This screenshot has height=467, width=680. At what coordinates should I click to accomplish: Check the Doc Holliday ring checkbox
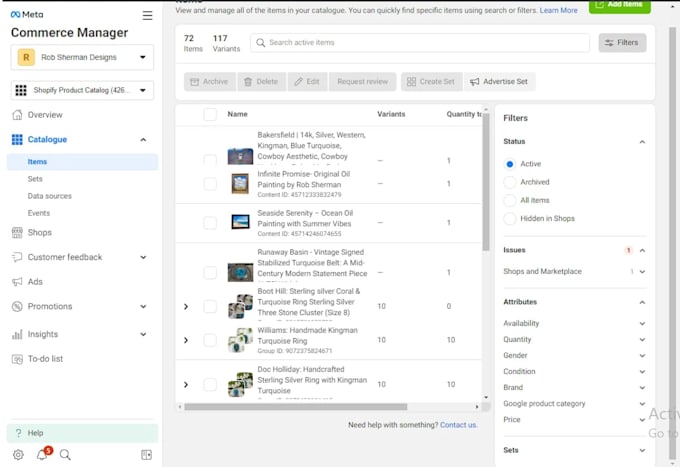[210, 385]
